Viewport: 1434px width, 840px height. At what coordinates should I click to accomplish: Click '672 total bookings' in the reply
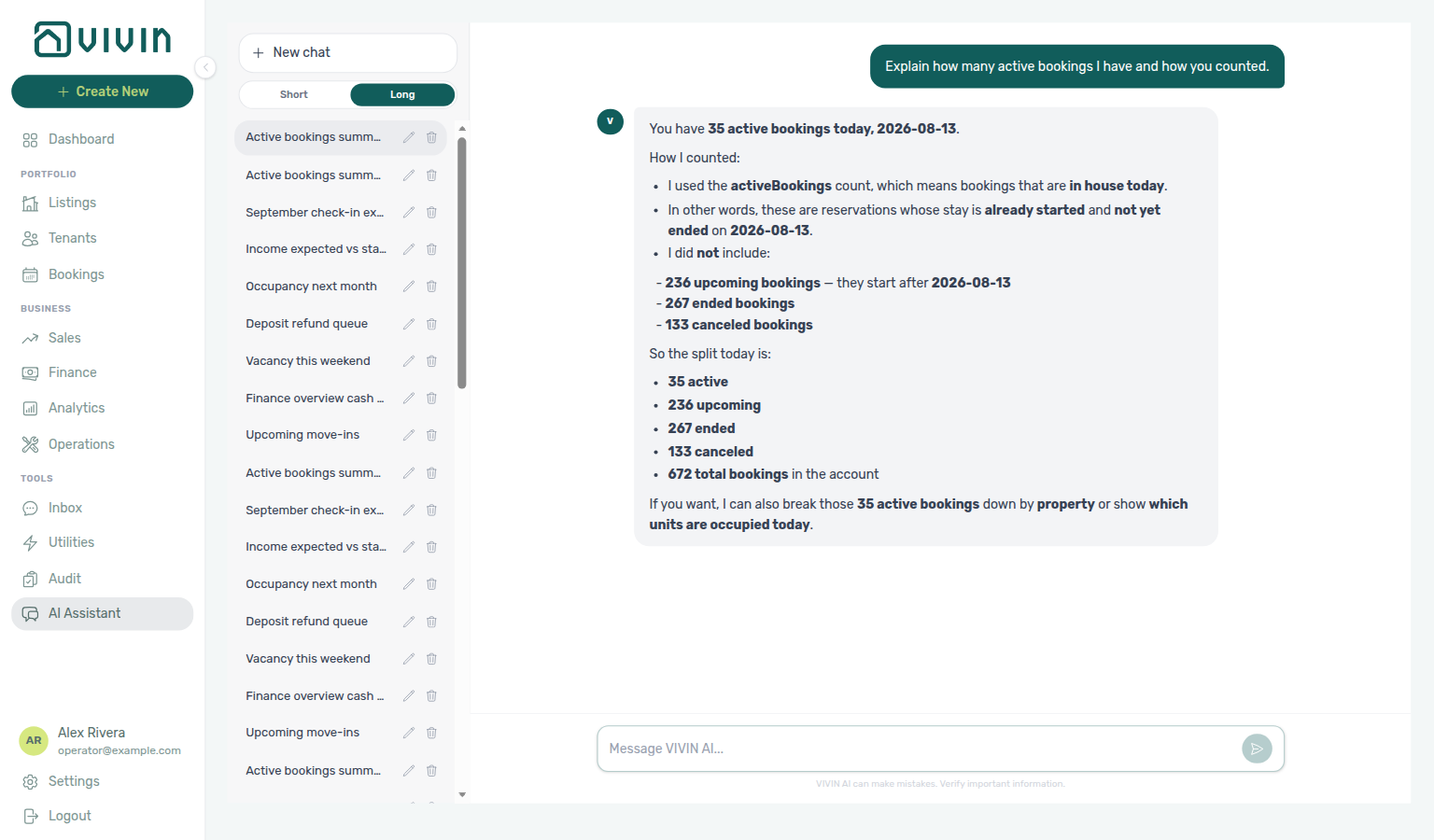[x=728, y=474]
